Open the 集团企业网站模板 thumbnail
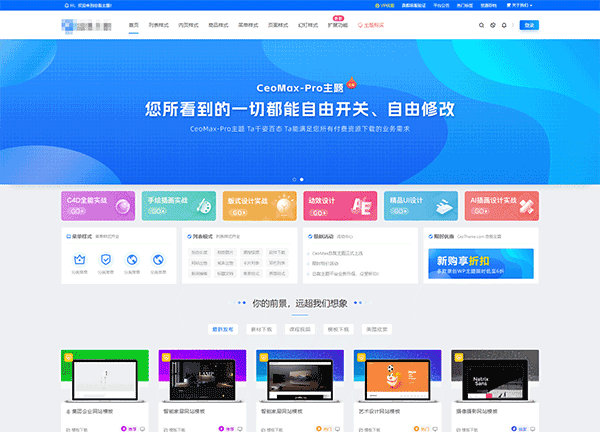 [x=105, y=376]
